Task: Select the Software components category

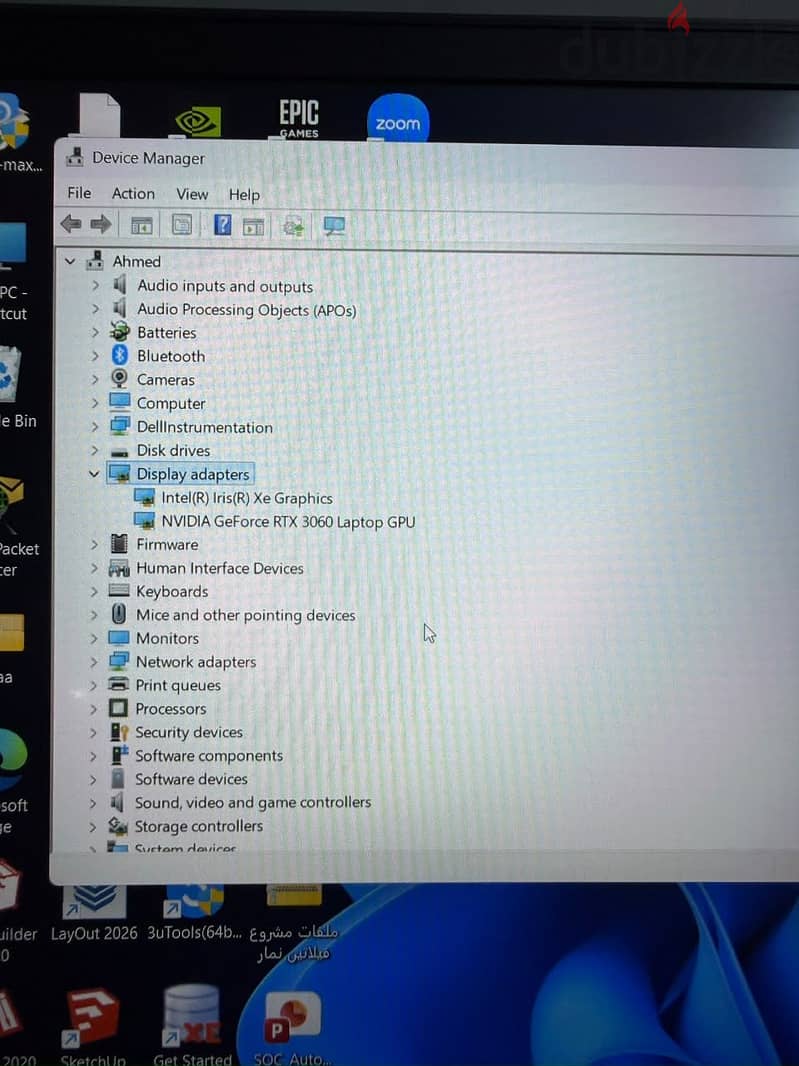Action: coord(209,755)
